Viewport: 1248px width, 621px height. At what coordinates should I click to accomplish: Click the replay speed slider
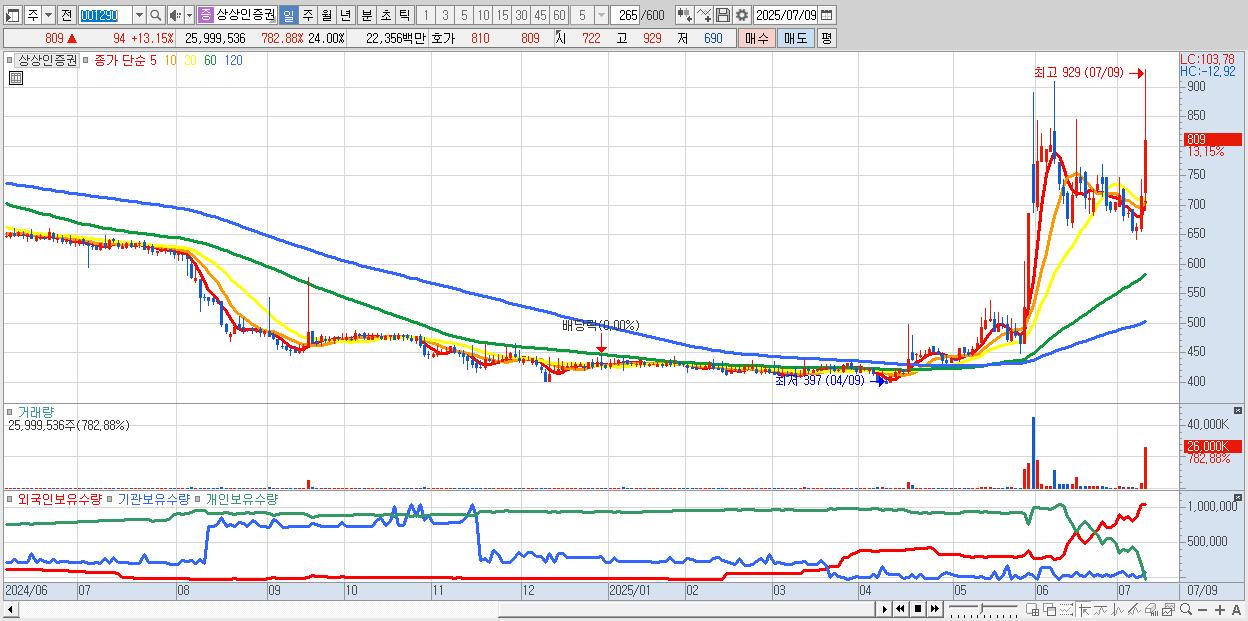click(983, 609)
